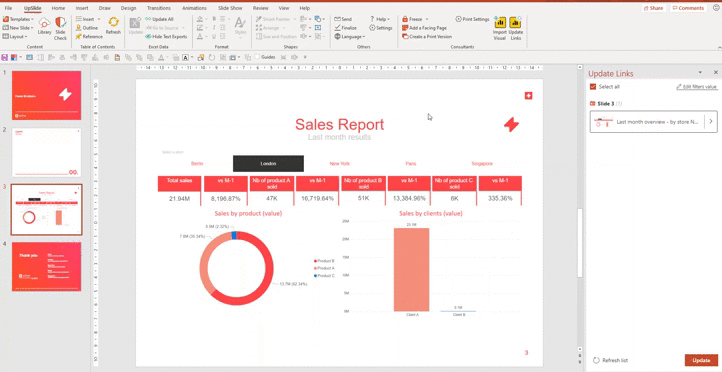Select slide 2 thumbnail
The width and height of the screenshot is (722, 372).
click(47, 152)
